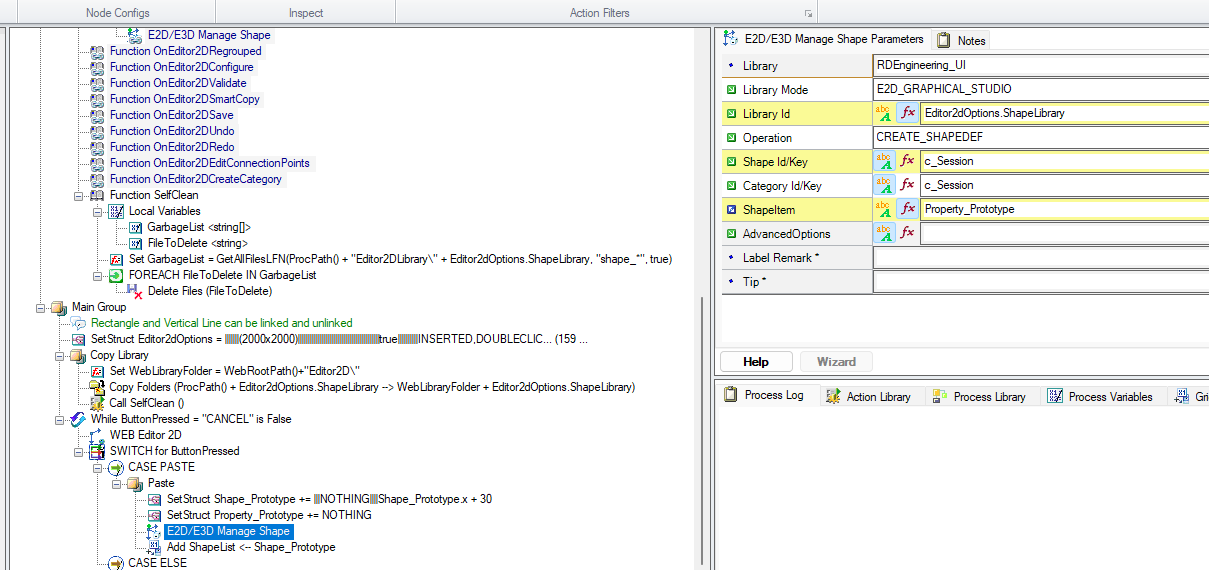The image size is (1209, 570).
Task: Click the Action Filters pin icon
Action: pyautogui.click(x=807, y=14)
